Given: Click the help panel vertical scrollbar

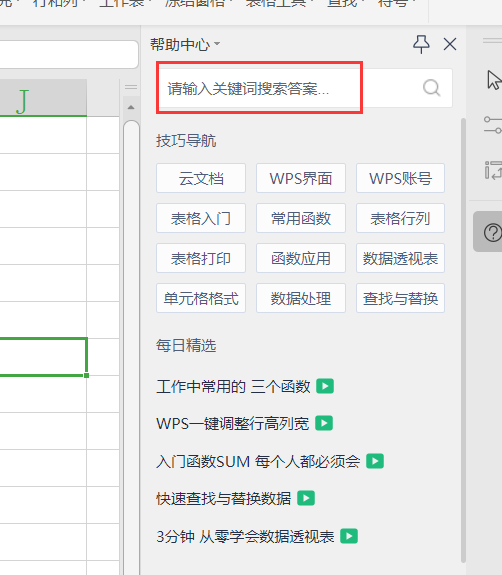Looking at the screenshot, I should 463,340.
